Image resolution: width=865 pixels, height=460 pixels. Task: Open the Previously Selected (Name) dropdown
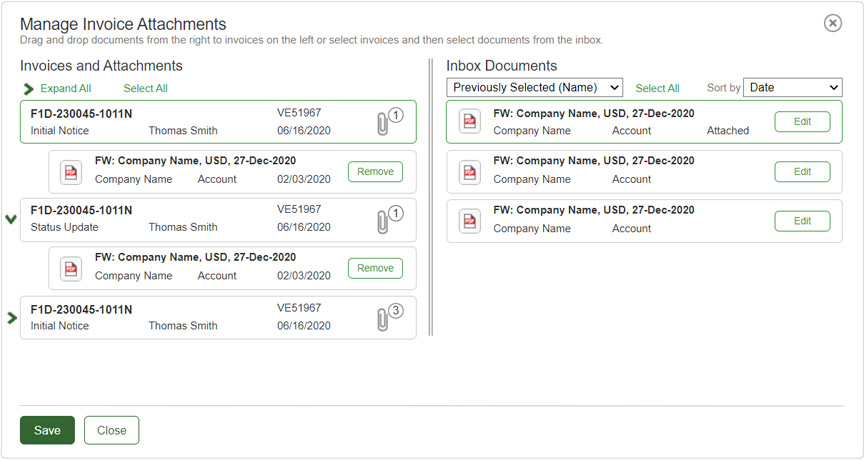click(534, 88)
